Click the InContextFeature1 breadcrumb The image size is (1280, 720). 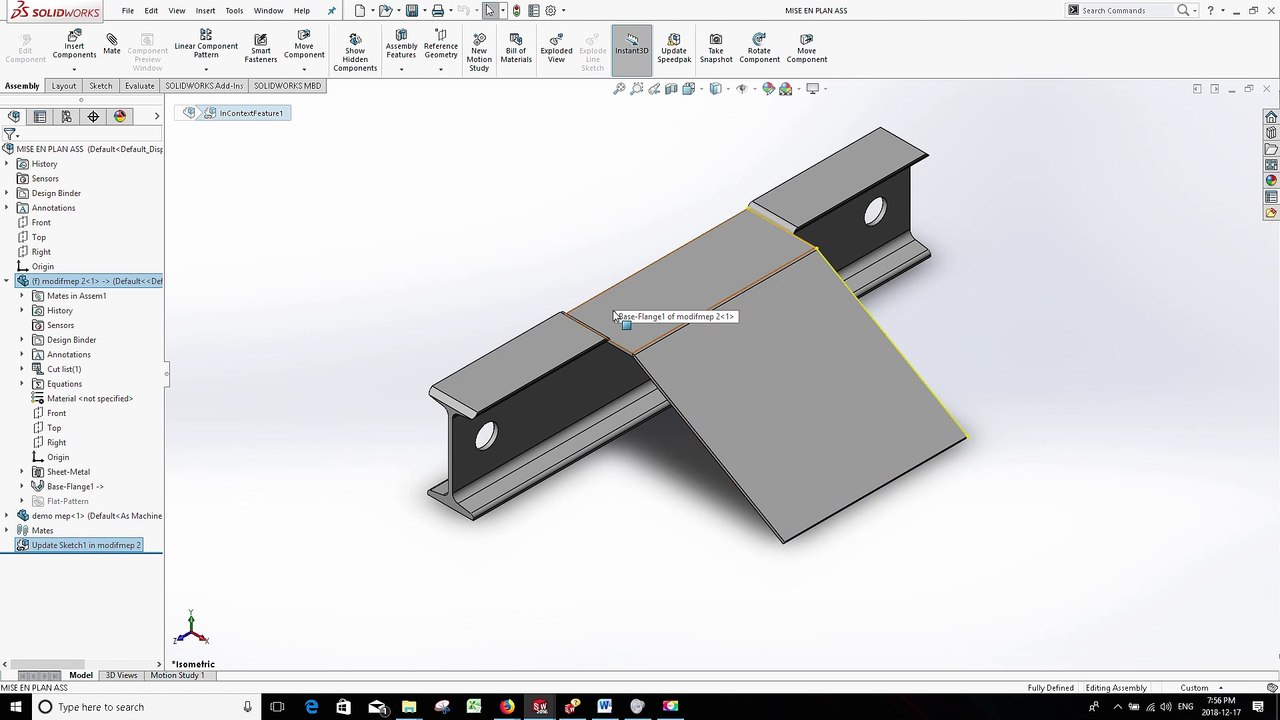pyautogui.click(x=245, y=113)
